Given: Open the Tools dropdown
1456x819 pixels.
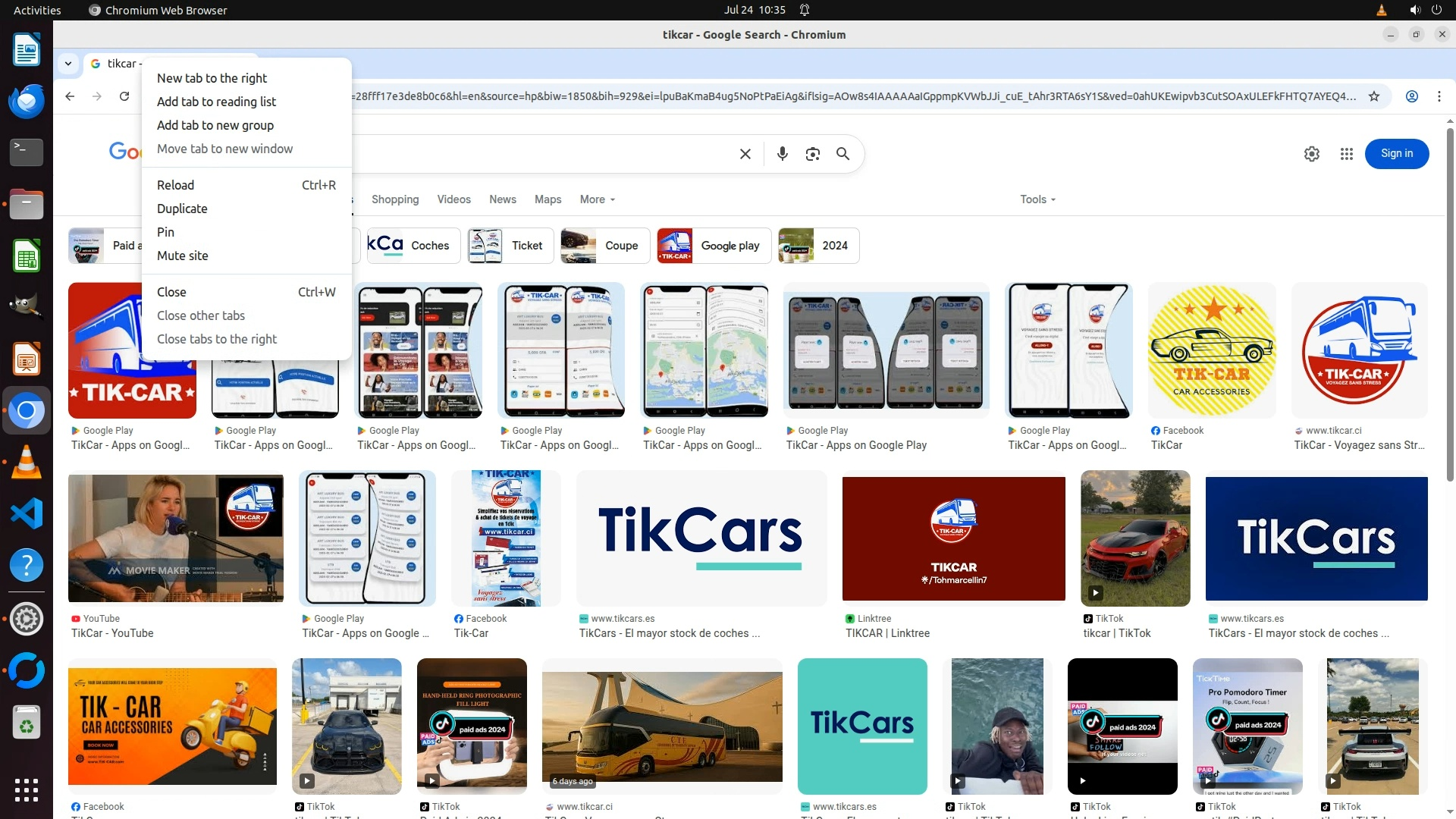Looking at the screenshot, I should (x=1037, y=199).
